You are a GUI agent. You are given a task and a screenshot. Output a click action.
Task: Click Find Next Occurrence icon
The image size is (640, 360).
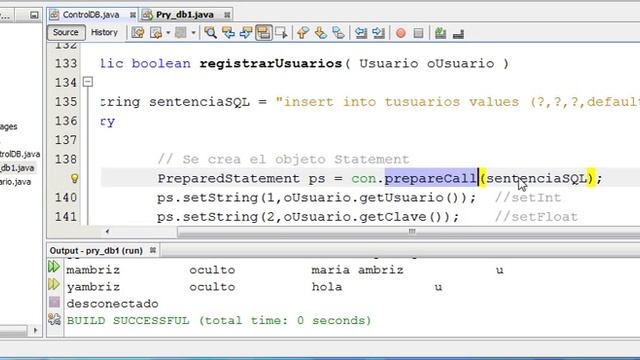click(x=246, y=33)
